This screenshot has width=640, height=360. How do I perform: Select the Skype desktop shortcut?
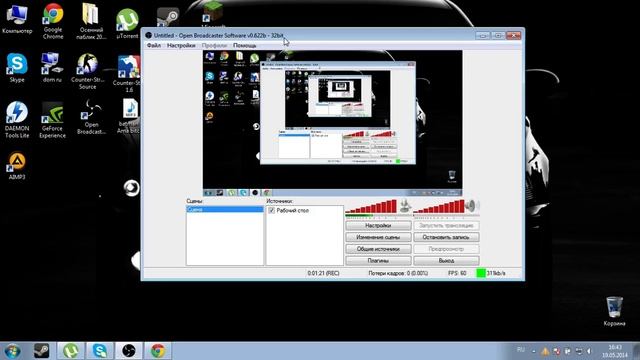pyautogui.click(x=17, y=67)
